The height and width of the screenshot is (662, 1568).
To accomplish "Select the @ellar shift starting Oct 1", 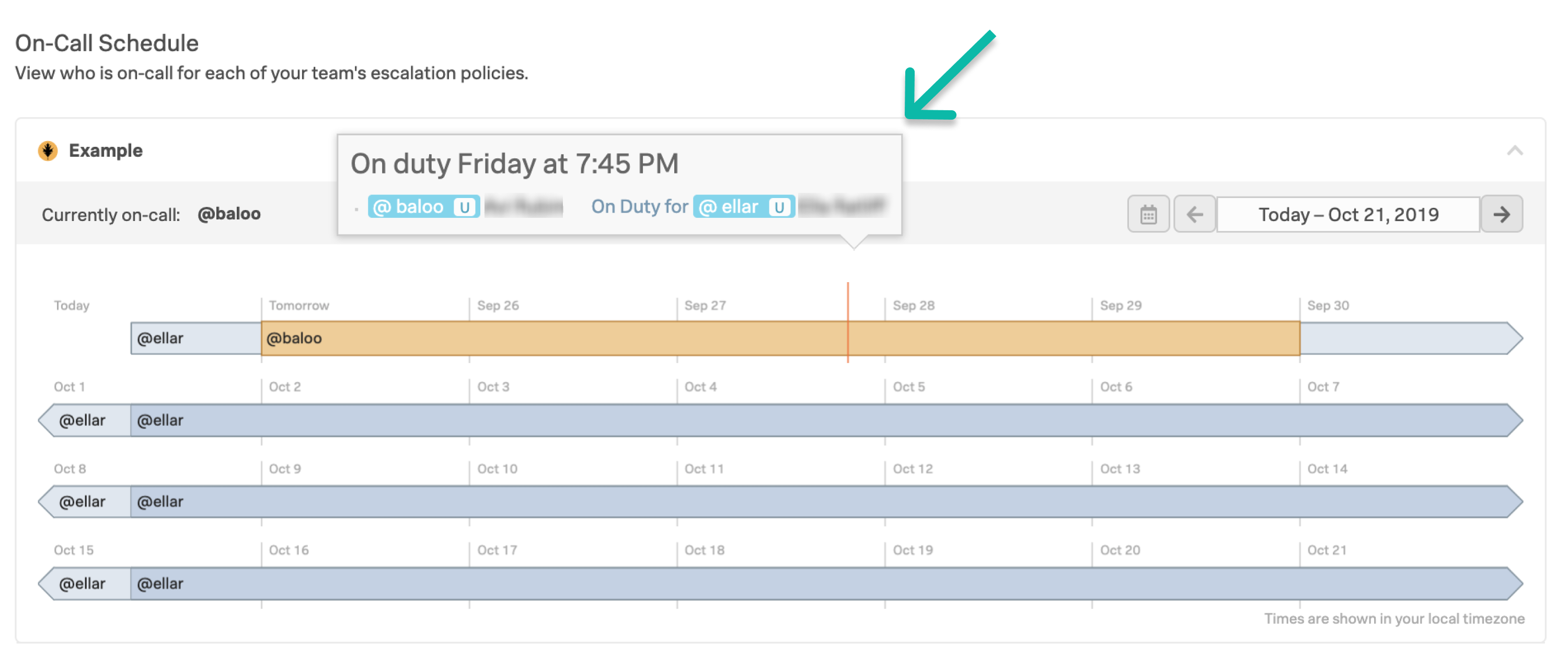I will point(827,421).
